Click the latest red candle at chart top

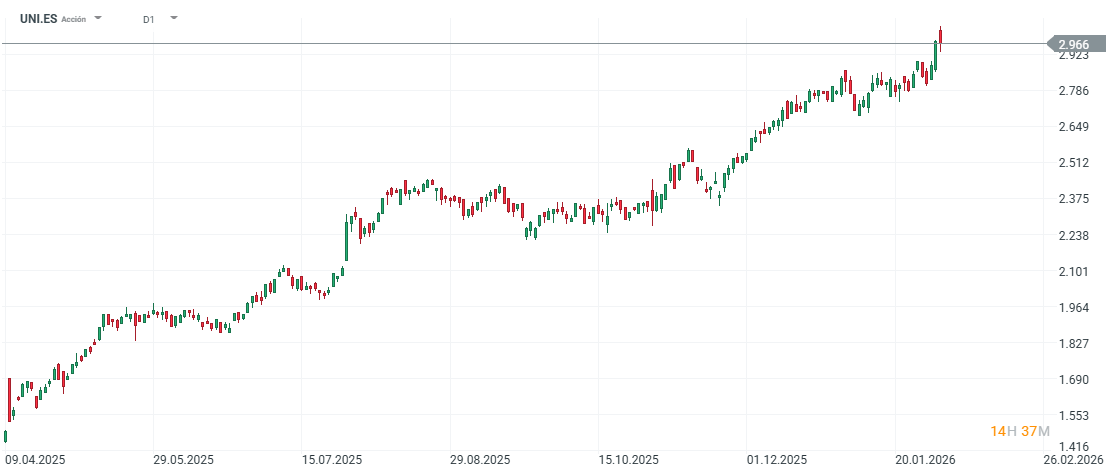click(940, 37)
